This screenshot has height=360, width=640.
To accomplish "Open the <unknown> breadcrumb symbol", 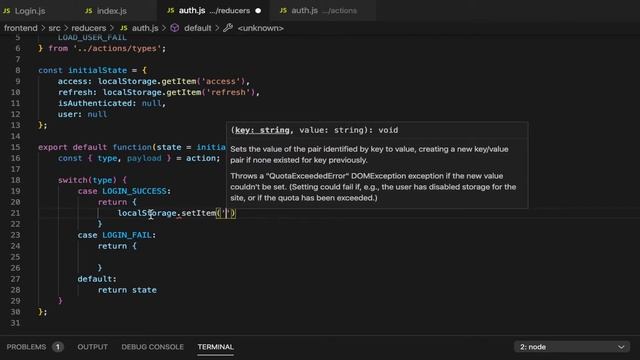I will click(x=260, y=28).
